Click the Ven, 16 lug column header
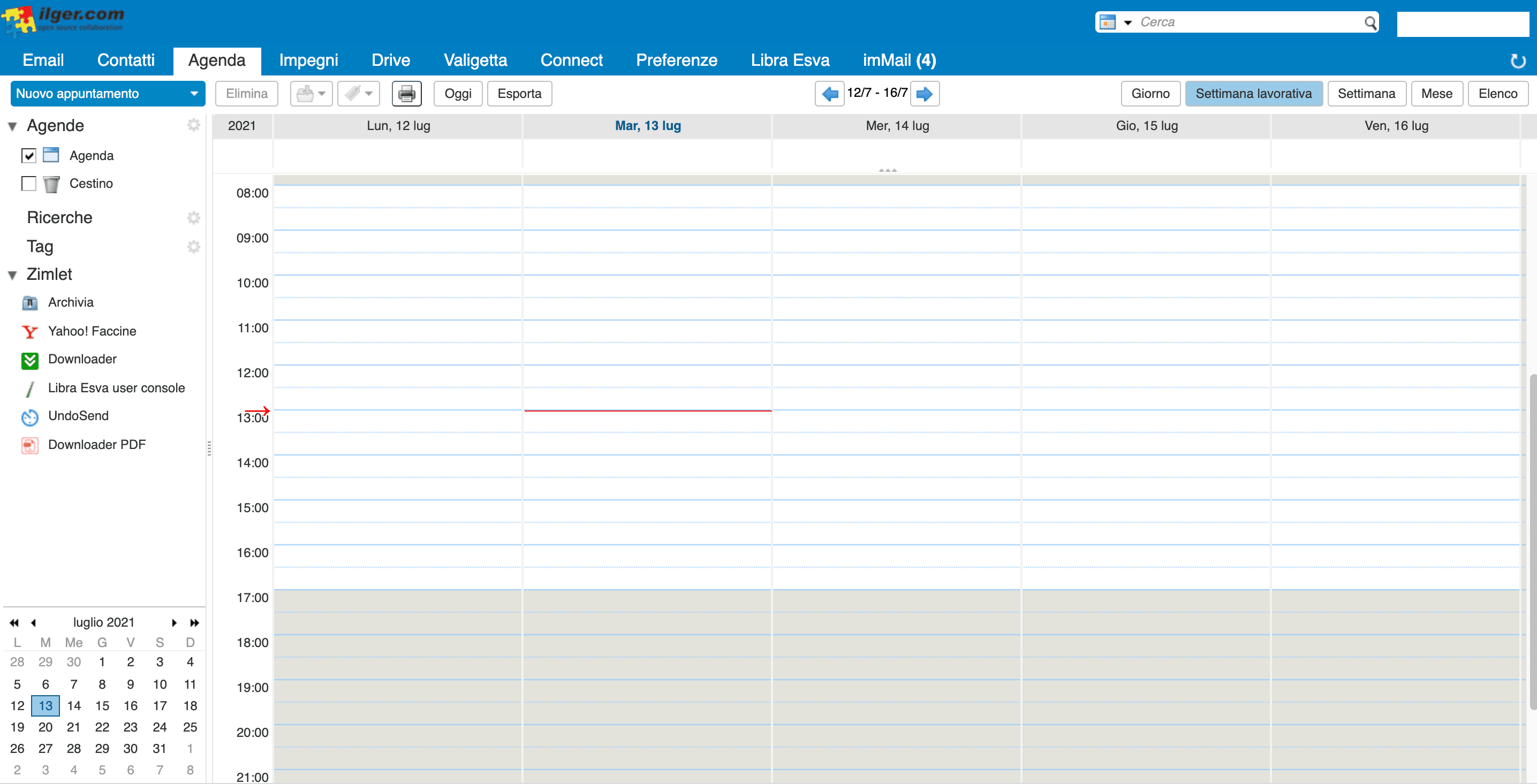Viewport: 1537px width, 784px height. click(x=1396, y=126)
